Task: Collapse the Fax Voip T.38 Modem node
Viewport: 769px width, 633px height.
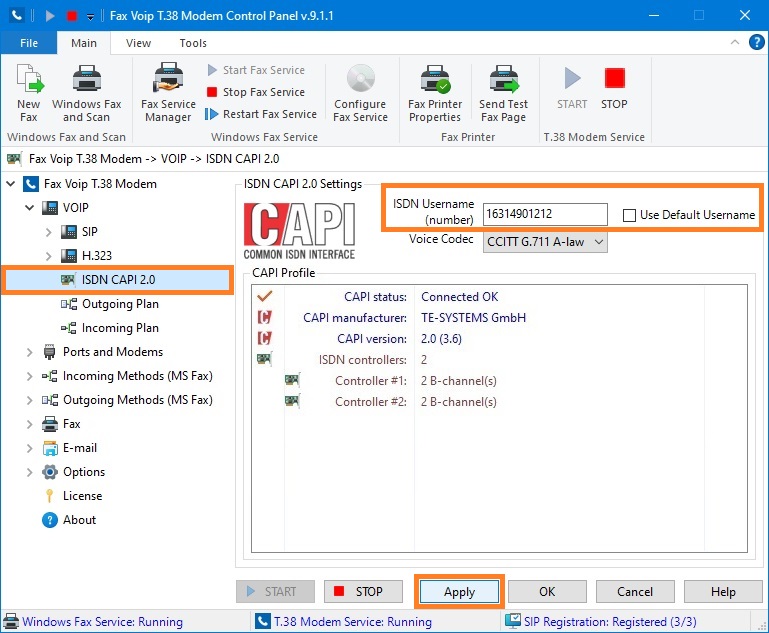Action: (x=10, y=184)
